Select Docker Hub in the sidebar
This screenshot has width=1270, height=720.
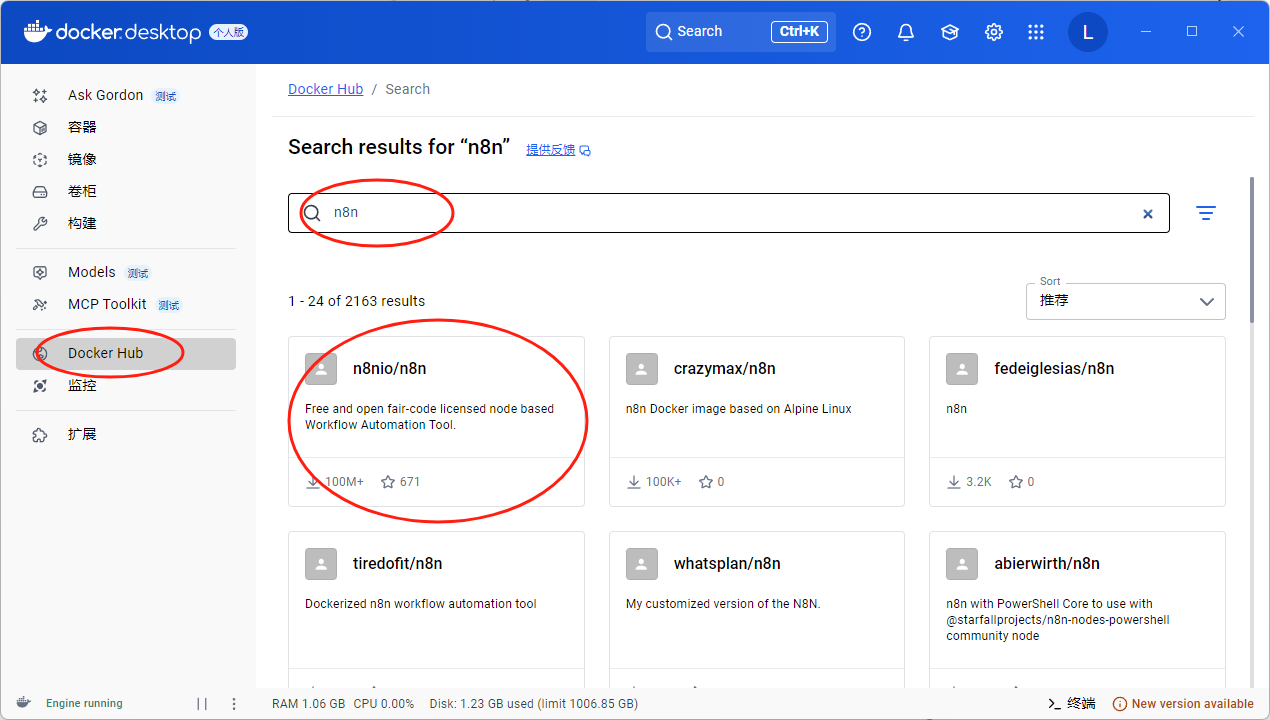point(105,353)
